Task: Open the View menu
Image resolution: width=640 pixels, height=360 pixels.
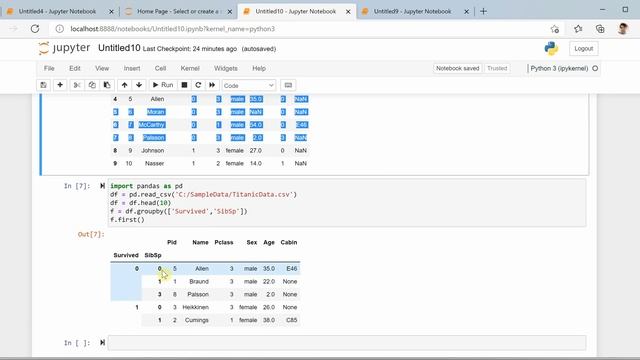Action: click(102, 68)
